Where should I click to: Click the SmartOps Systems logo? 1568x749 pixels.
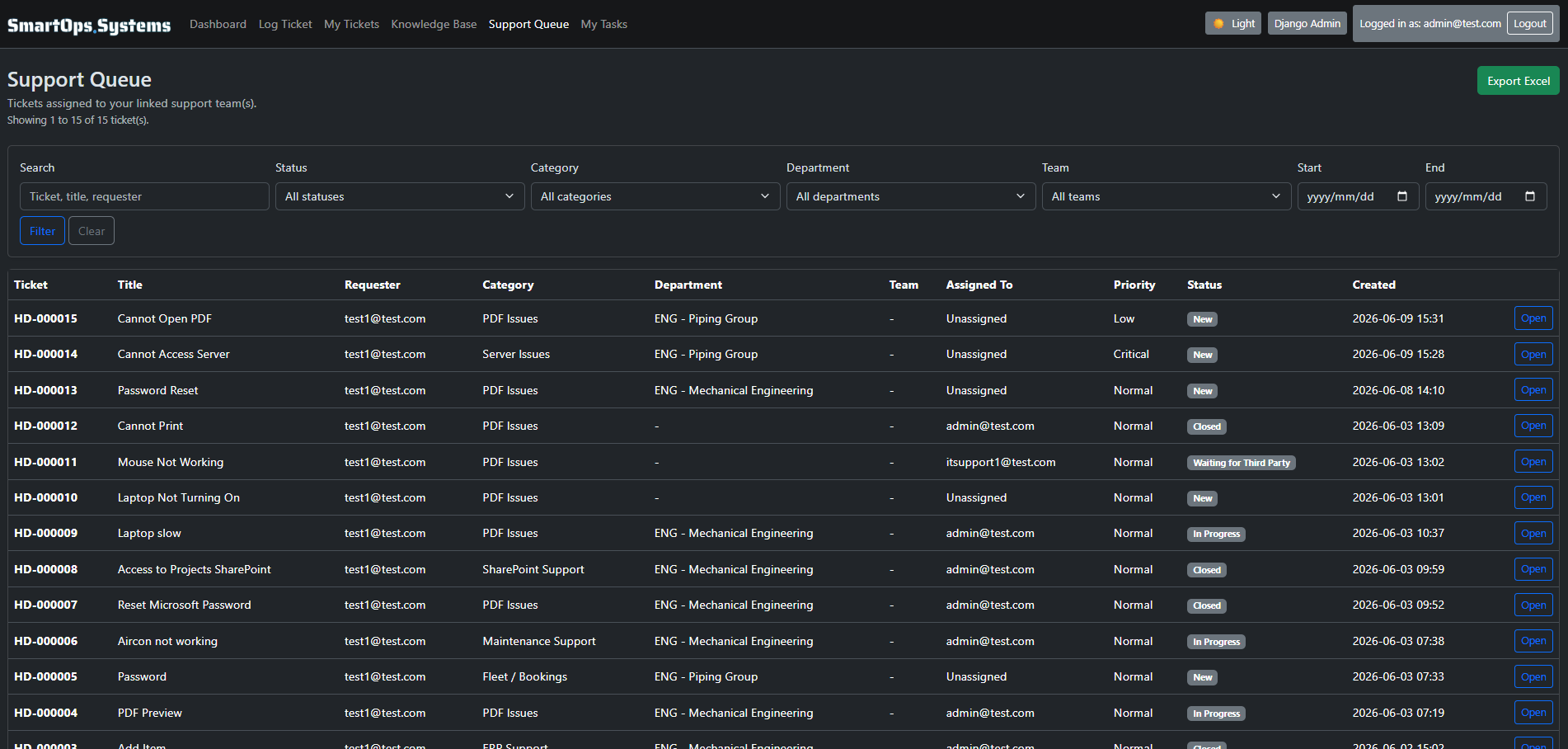click(x=89, y=25)
